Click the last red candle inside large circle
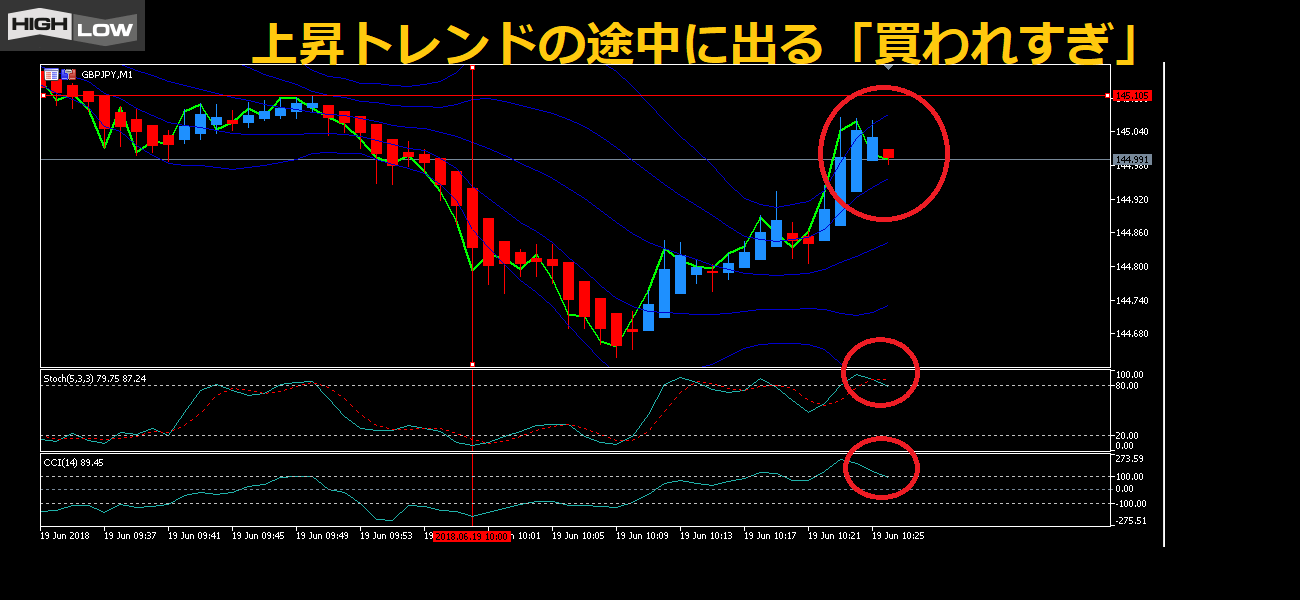Screen dimensions: 1300x600 pos(888,154)
